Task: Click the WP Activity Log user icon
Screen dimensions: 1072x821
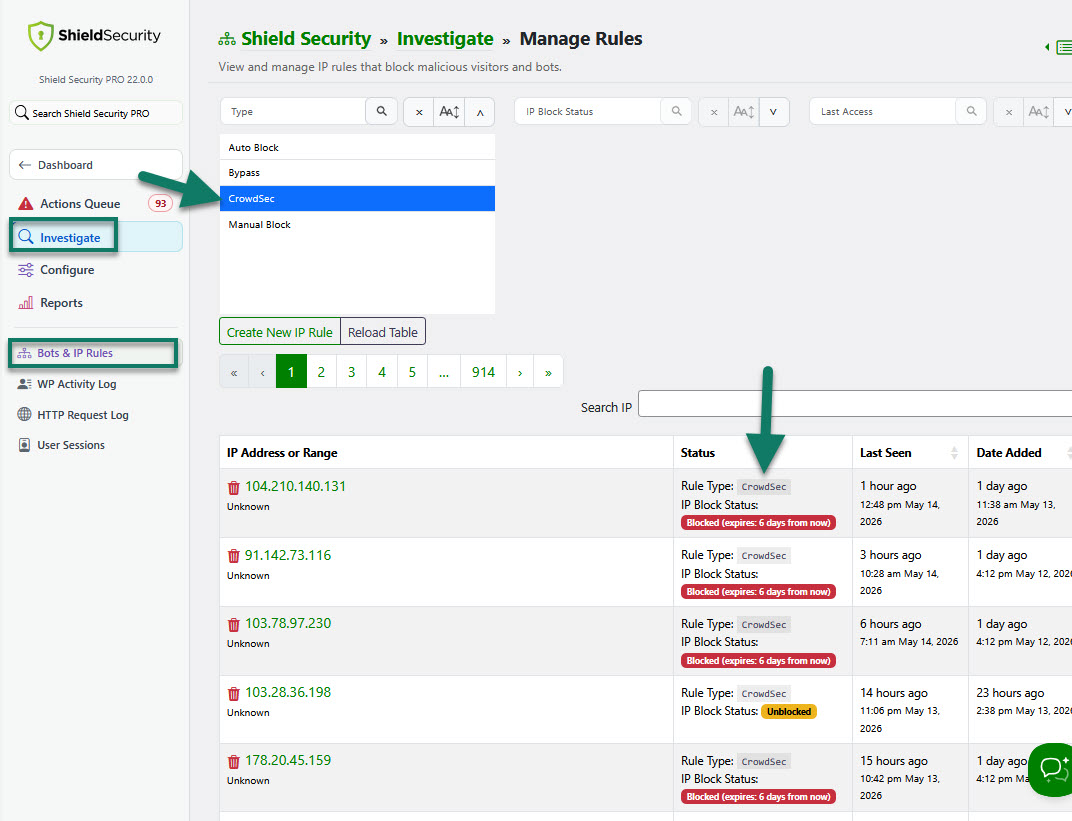Action: pyautogui.click(x=24, y=384)
